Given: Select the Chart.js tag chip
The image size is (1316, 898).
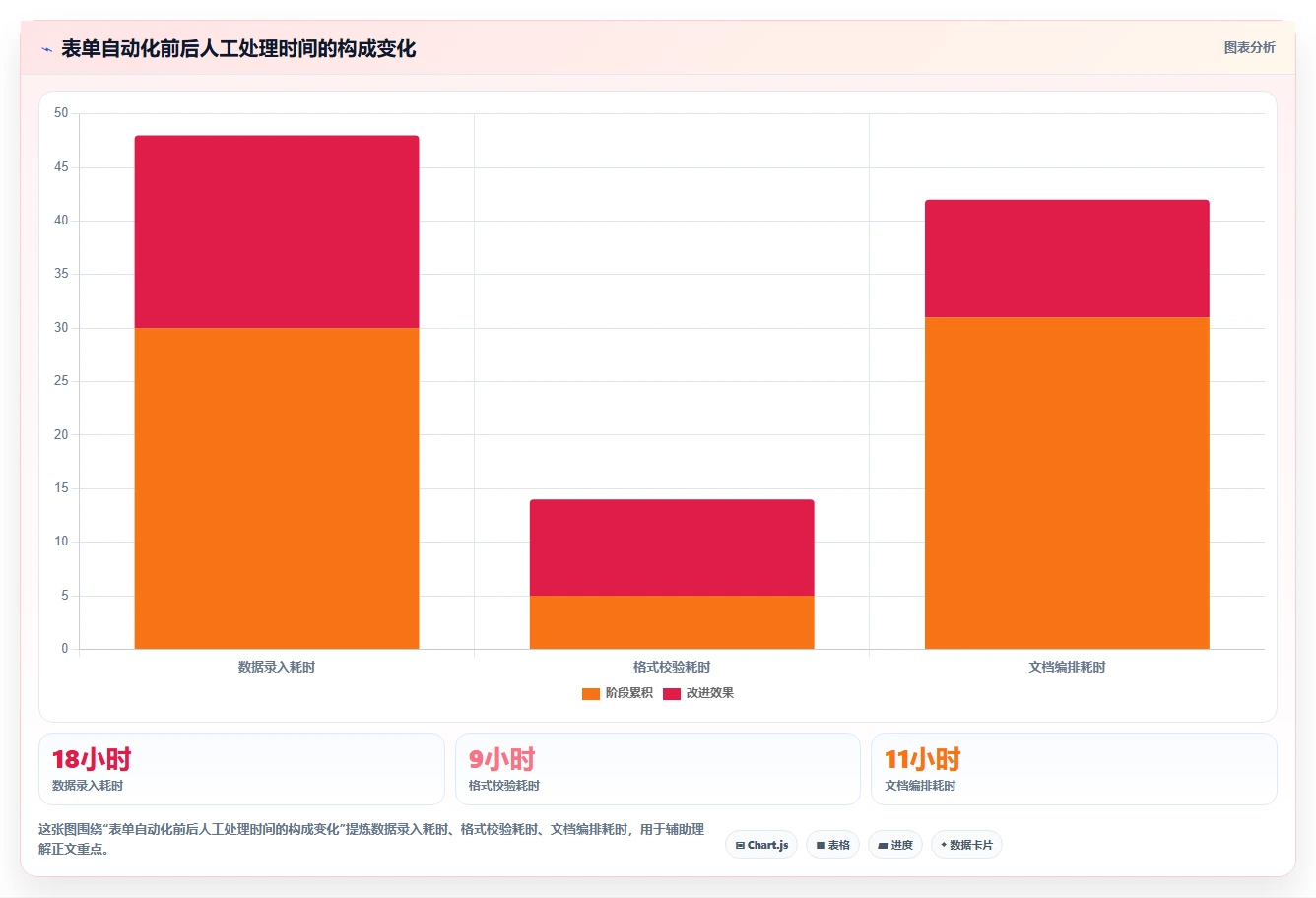Looking at the screenshot, I should click(761, 845).
